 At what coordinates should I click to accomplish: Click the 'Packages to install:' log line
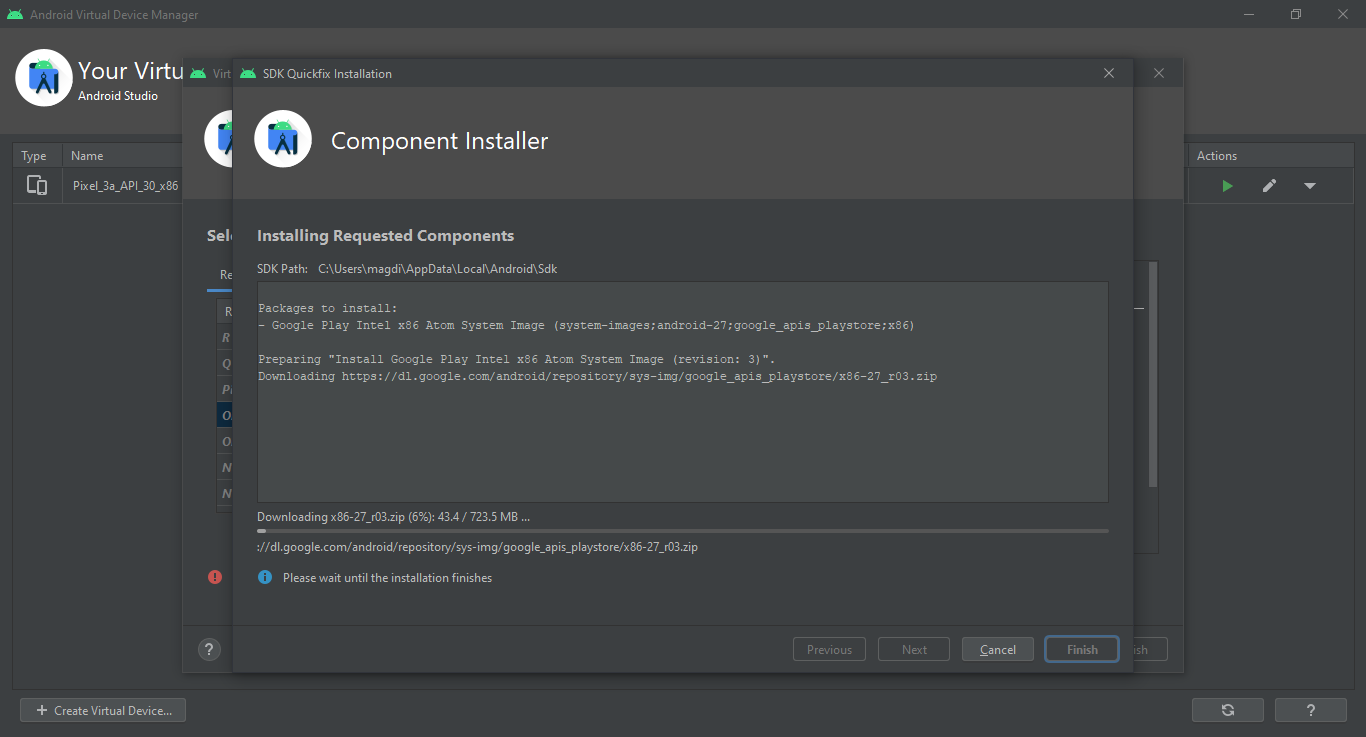pos(328,308)
